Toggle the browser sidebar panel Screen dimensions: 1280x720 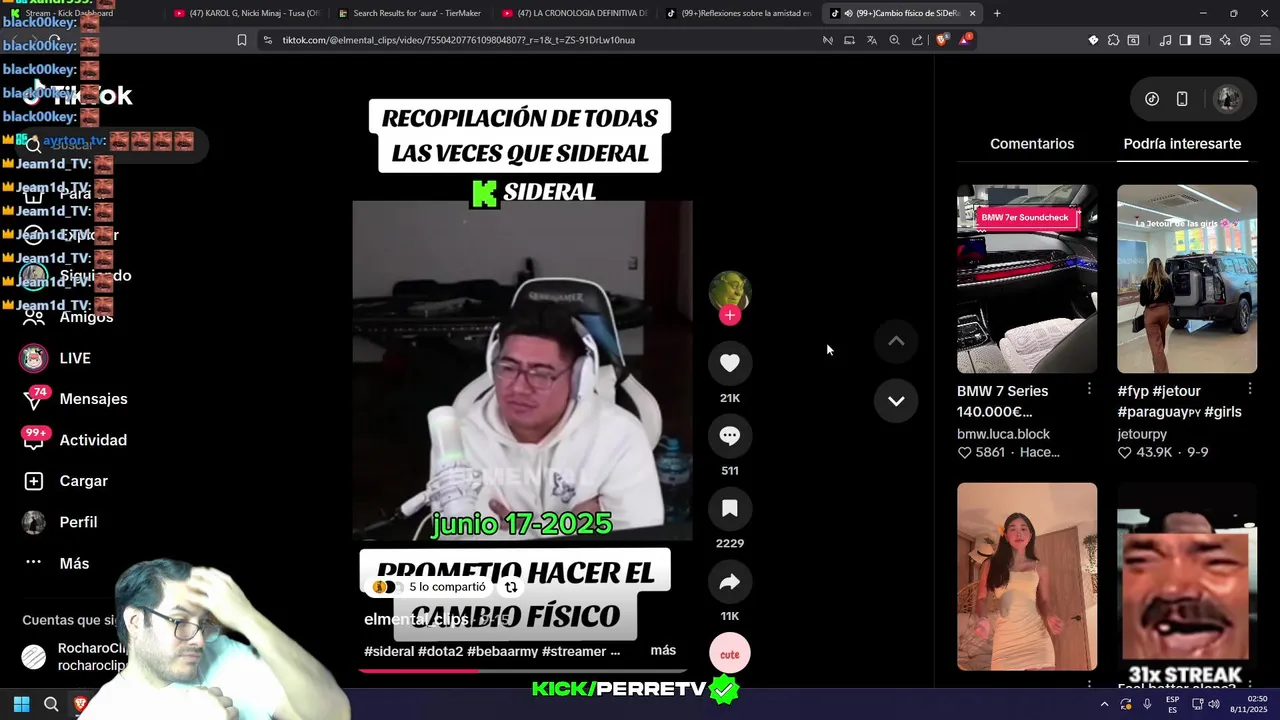coord(1185,40)
